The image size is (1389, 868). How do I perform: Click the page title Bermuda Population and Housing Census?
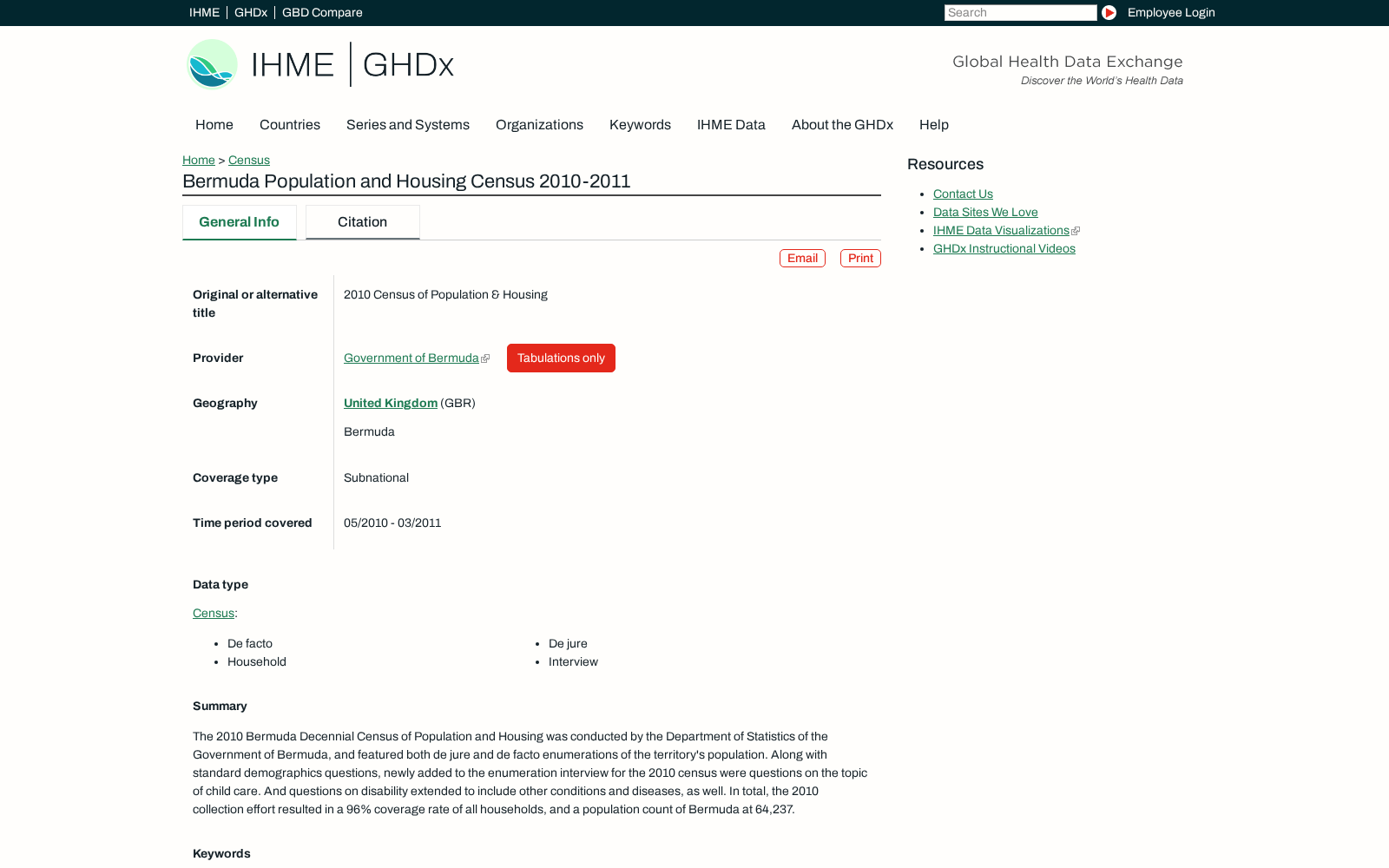point(406,181)
